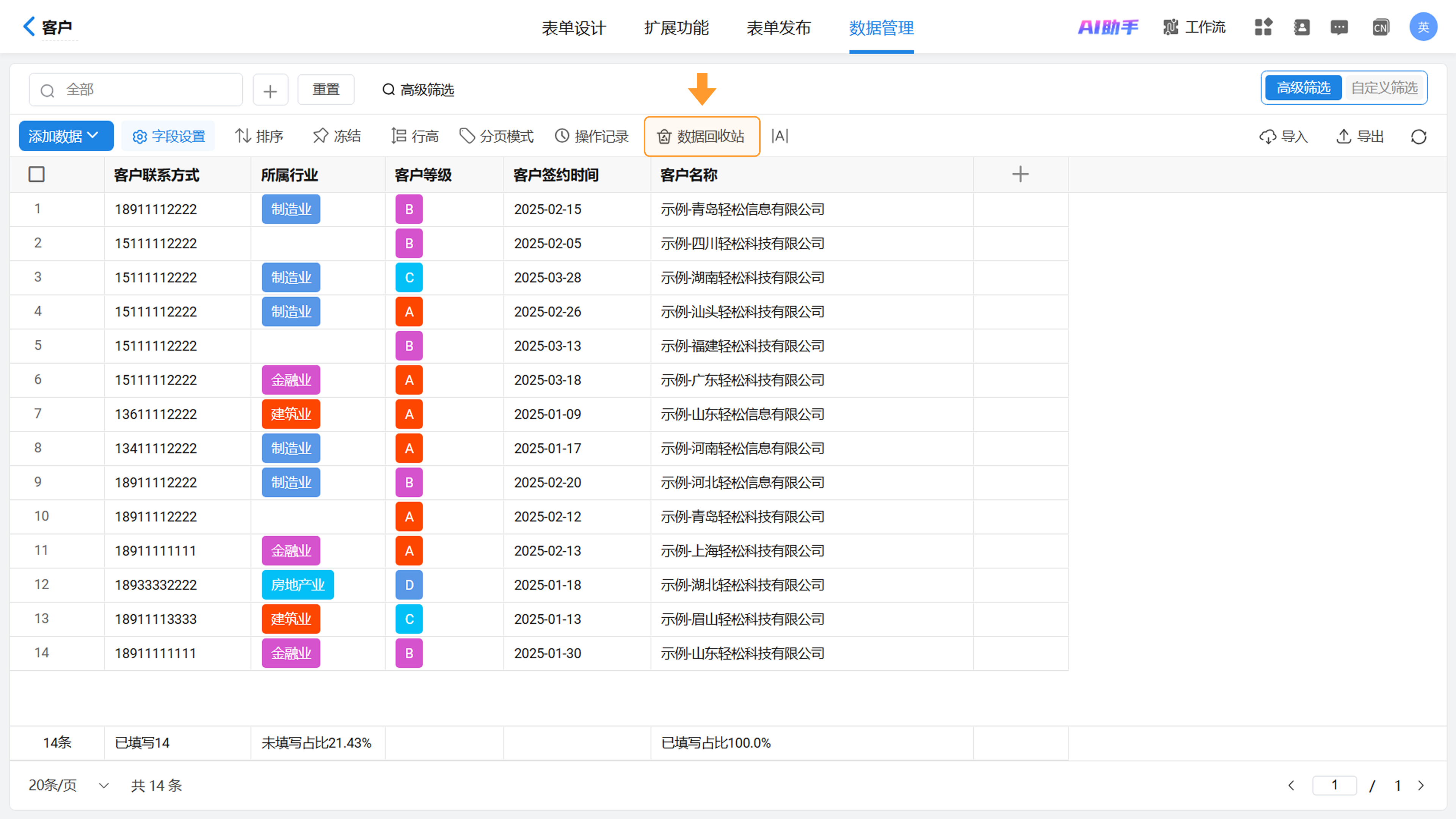The width and height of the screenshot is (1456, 819).
Task: Open the 操作记录 history log
Action: [591, 136]
